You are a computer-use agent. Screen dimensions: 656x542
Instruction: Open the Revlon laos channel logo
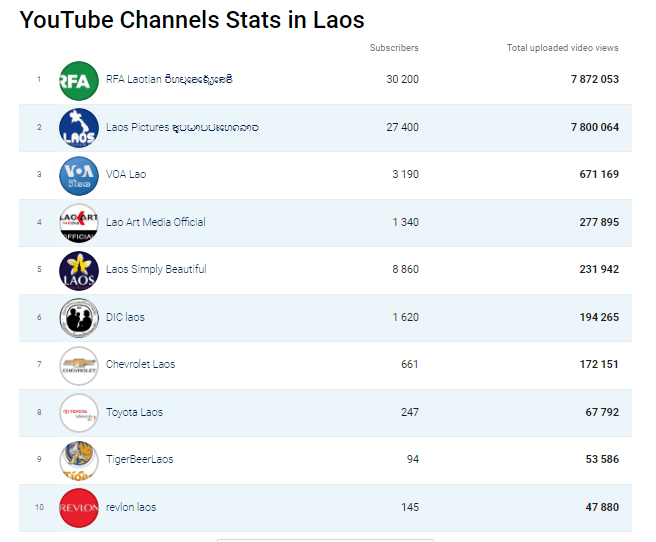pyautogui.click(x=79, y=508)
